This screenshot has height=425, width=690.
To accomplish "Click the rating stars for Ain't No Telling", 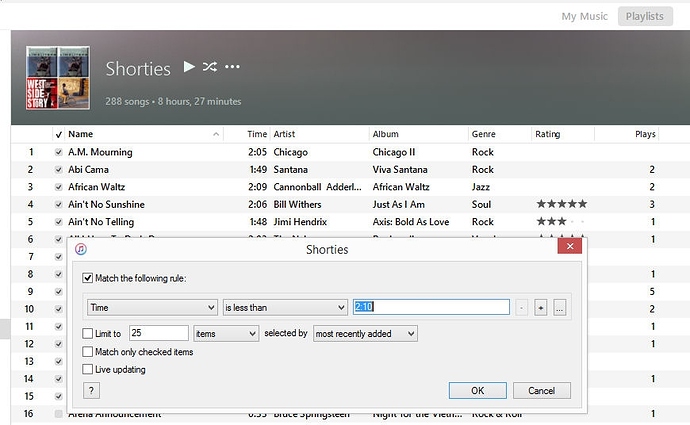I will 561,222.
